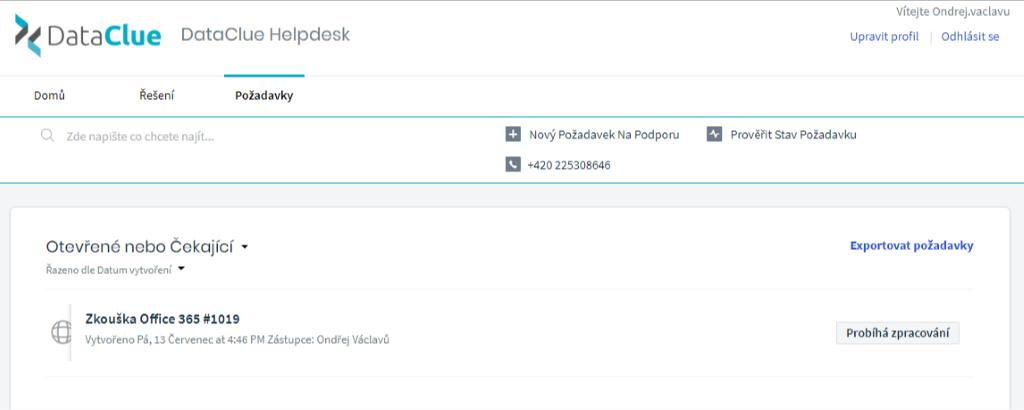Click the phone icon beside the number
1024x410 pixels.
(x=513, y=165)
